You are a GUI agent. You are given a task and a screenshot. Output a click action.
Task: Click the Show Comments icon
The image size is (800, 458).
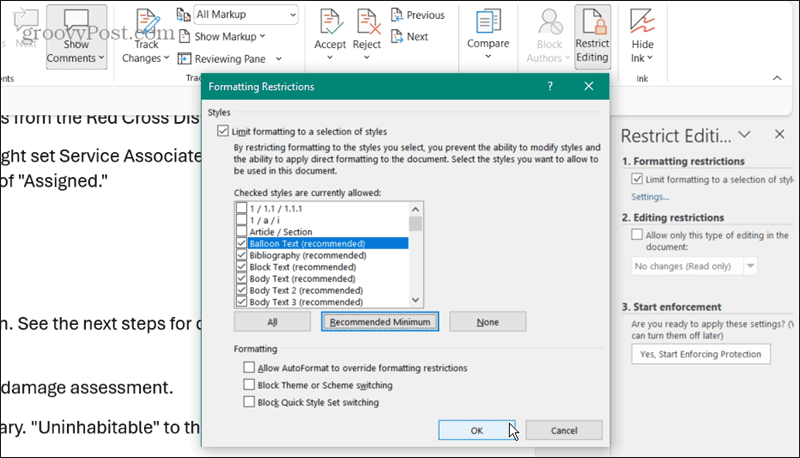pos(76,22)
